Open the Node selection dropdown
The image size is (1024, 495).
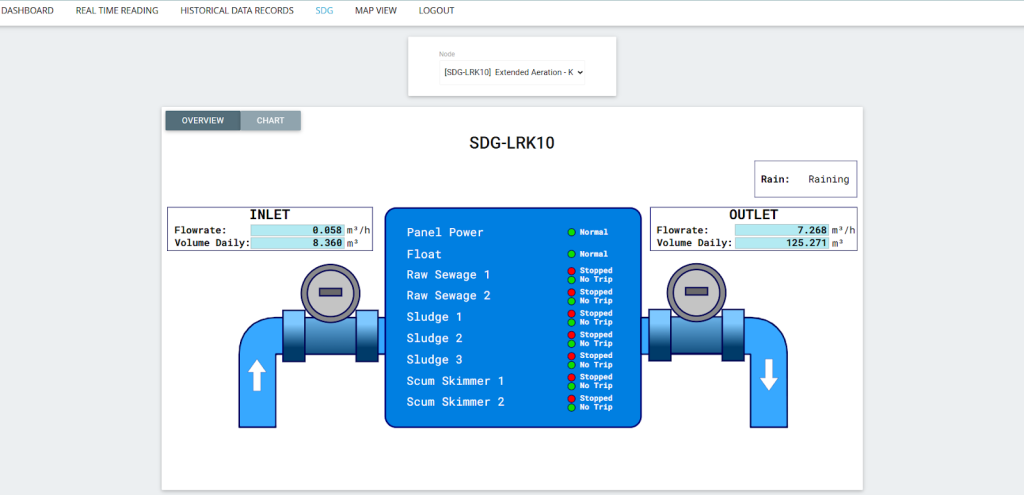(512, 72)
